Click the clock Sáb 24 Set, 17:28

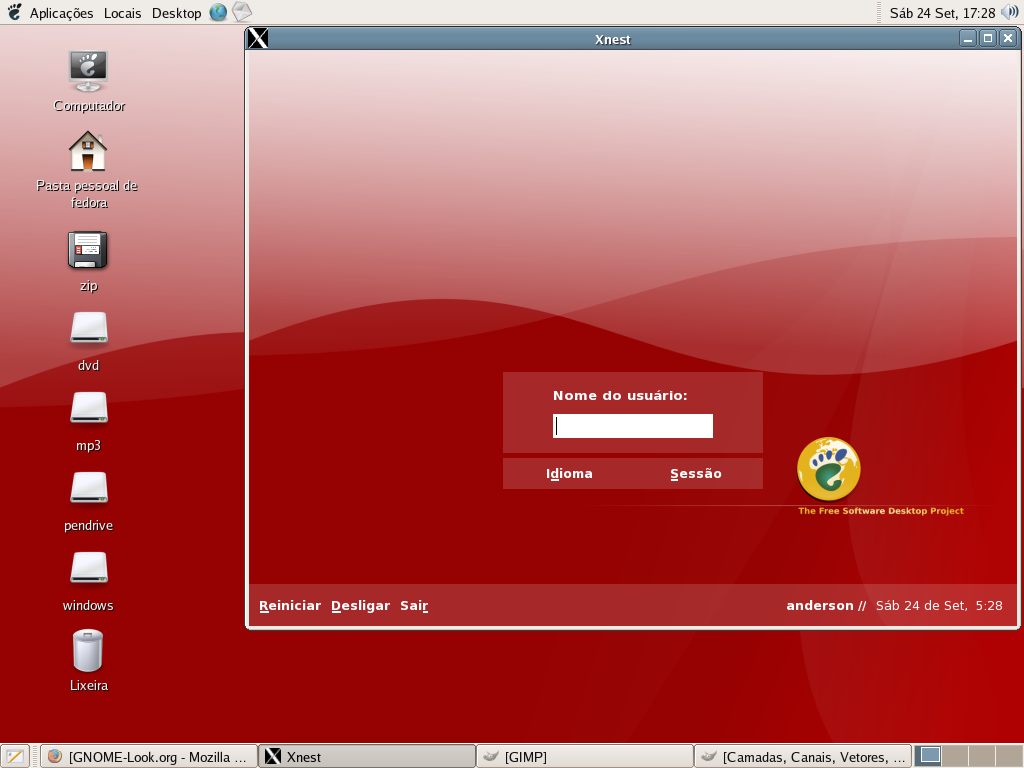tap(942, 13)
